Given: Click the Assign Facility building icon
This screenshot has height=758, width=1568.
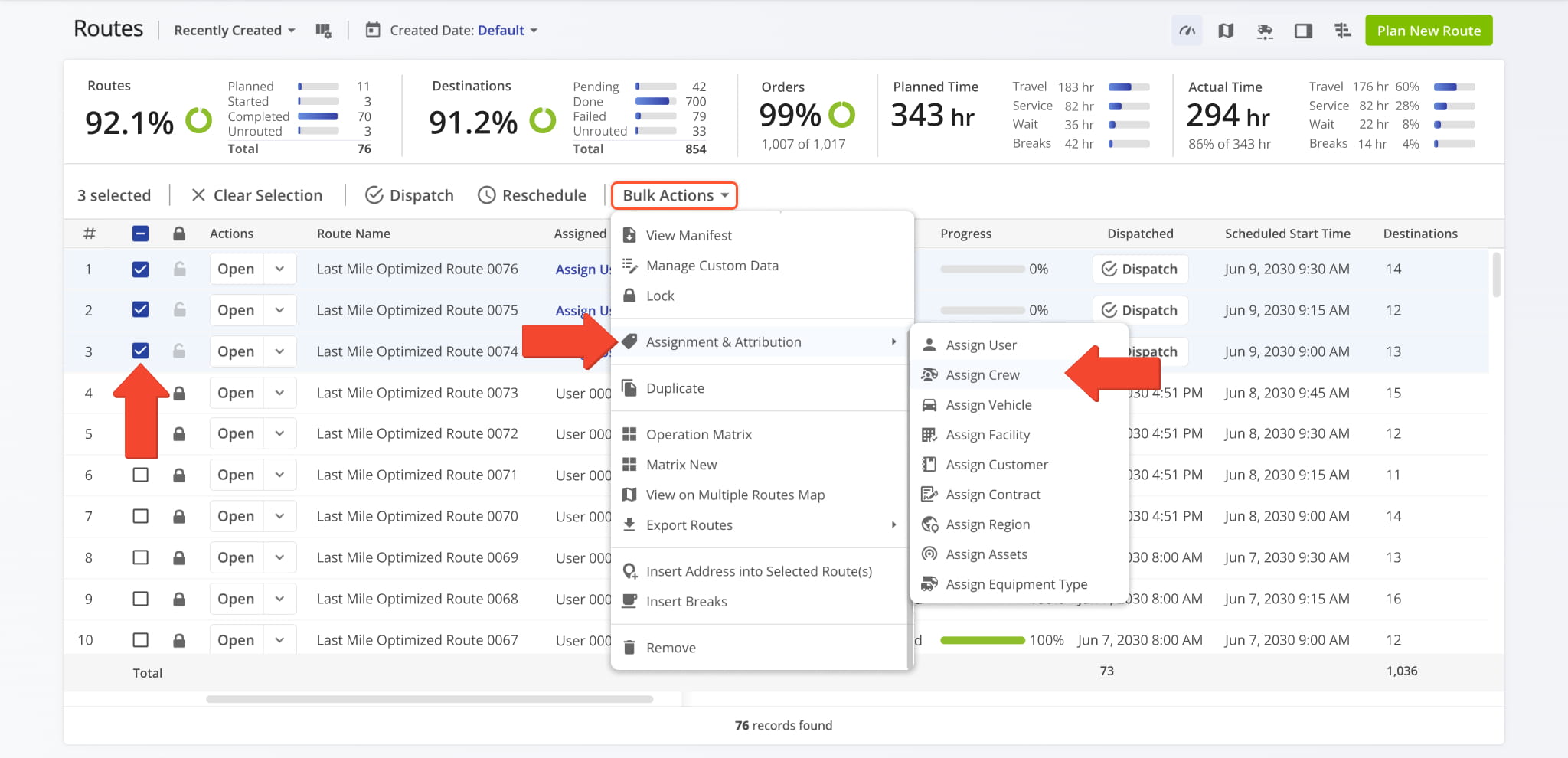Looking at the screenshot, I should 929,434.
